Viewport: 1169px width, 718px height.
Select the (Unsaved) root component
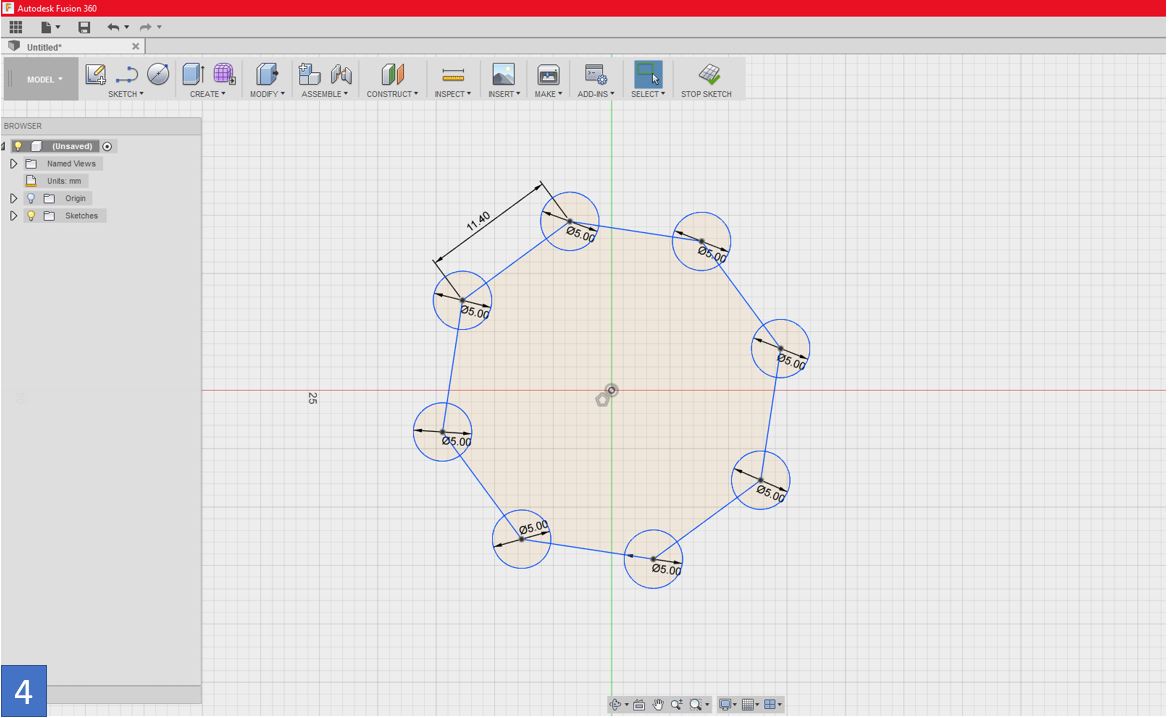pyautogui.click(x=72, y=146)
